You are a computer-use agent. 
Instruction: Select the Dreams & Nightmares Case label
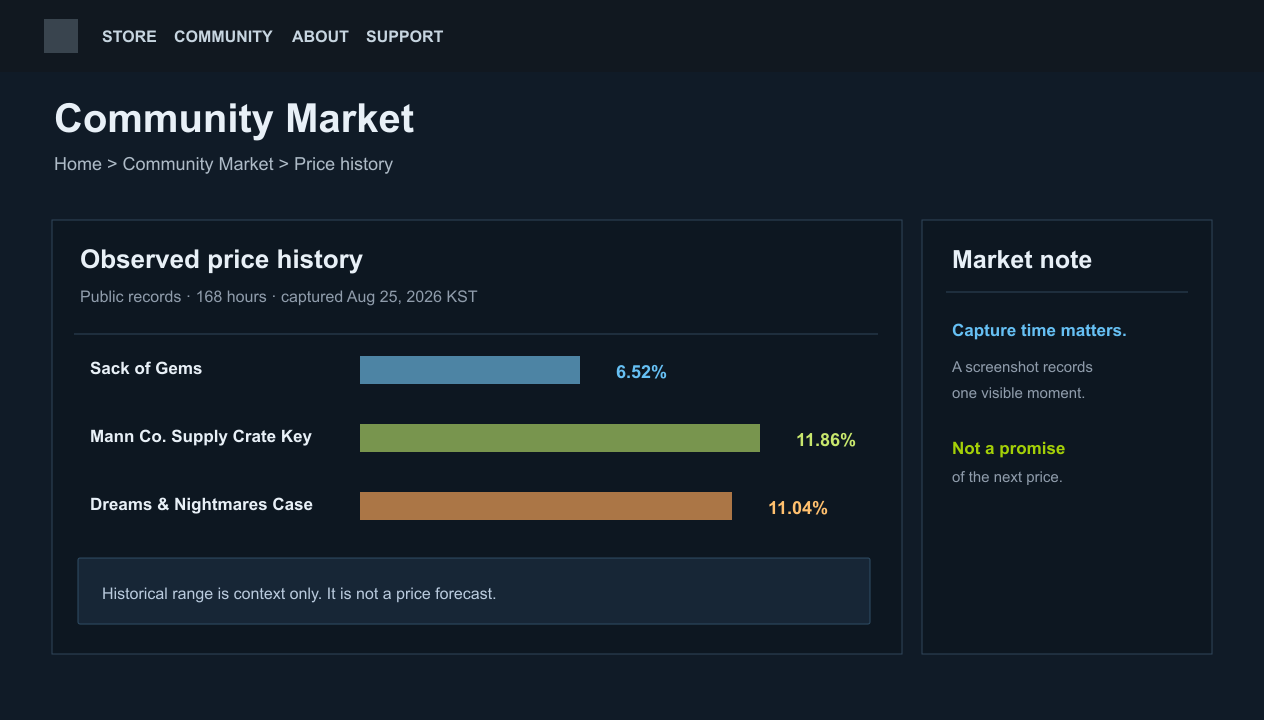pos(201,504)
